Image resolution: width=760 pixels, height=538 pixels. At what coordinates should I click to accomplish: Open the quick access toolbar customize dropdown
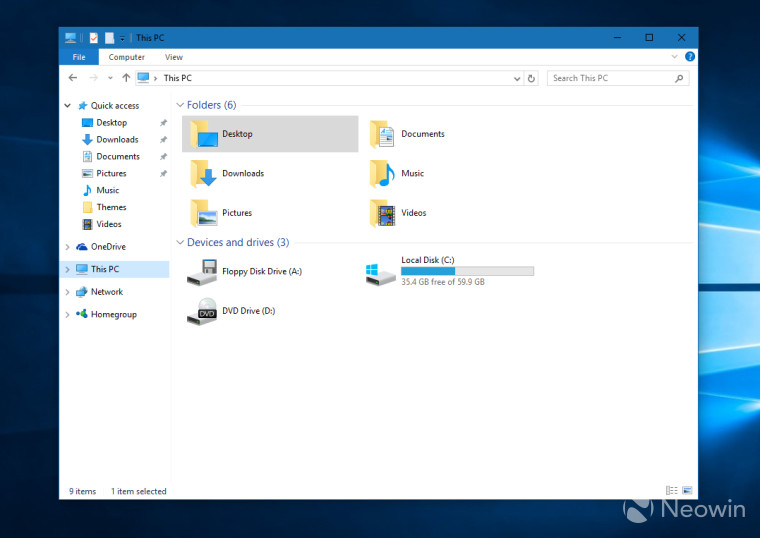[x=122, y=38]
